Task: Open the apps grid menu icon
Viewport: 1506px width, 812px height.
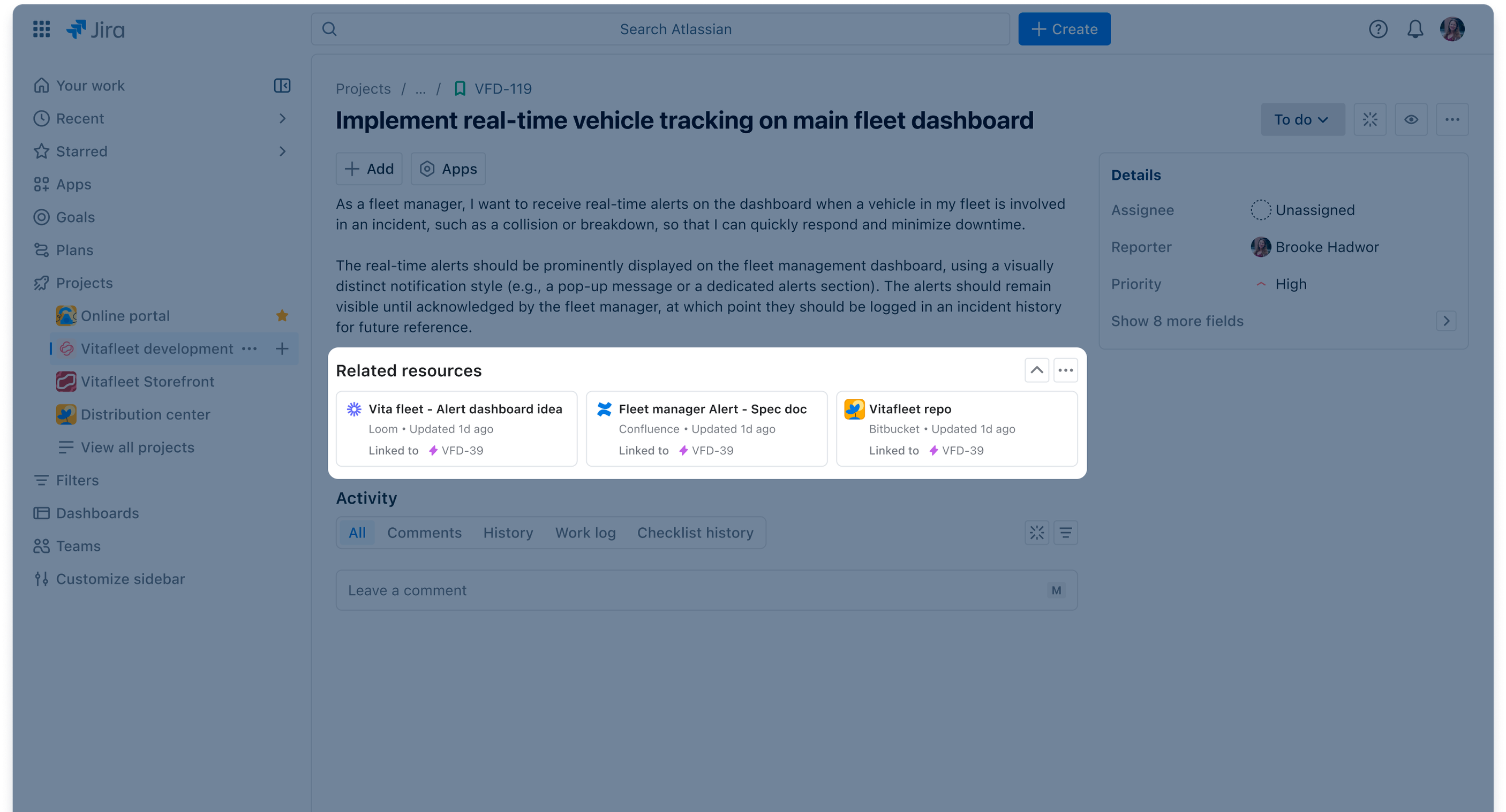Action: pos(41,29)
